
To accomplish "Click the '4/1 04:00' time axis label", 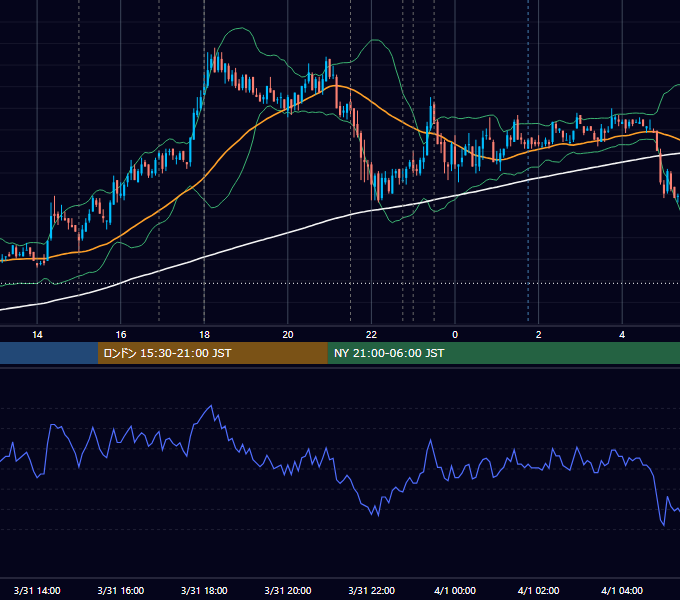I will (622, 590).
